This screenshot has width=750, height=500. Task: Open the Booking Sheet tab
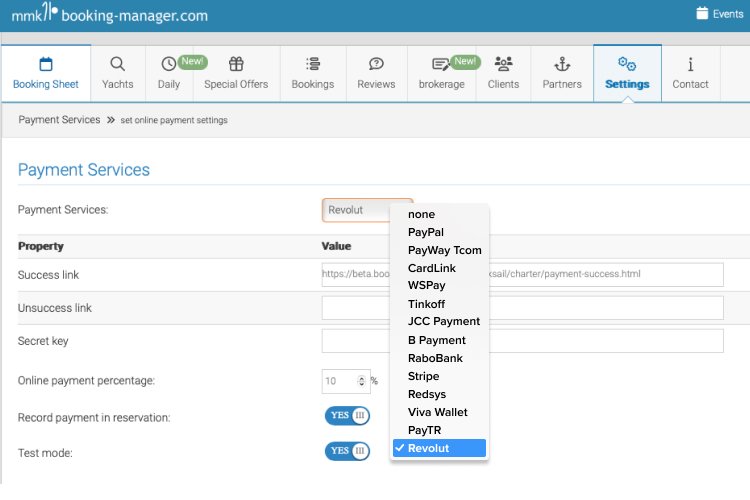pos(46,73)
